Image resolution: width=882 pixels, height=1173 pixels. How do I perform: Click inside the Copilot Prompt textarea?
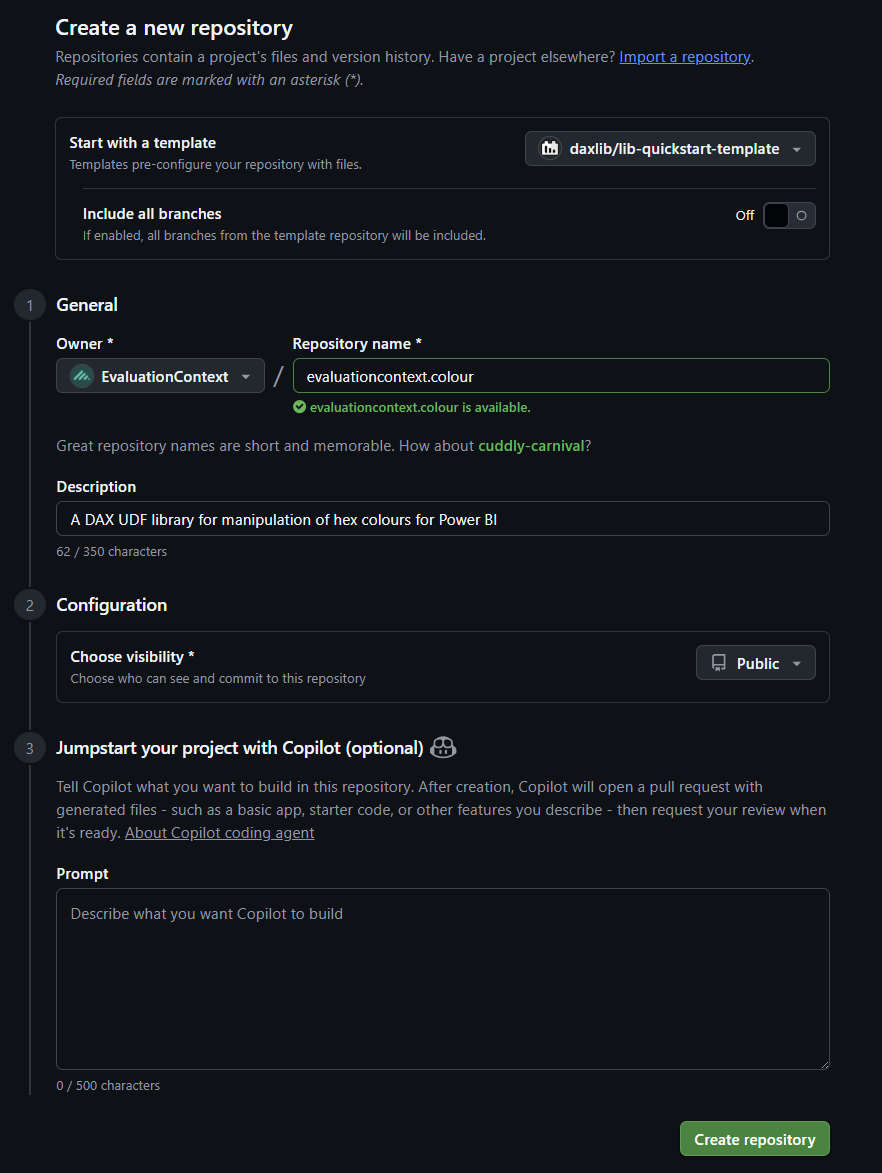pos(442,980)
